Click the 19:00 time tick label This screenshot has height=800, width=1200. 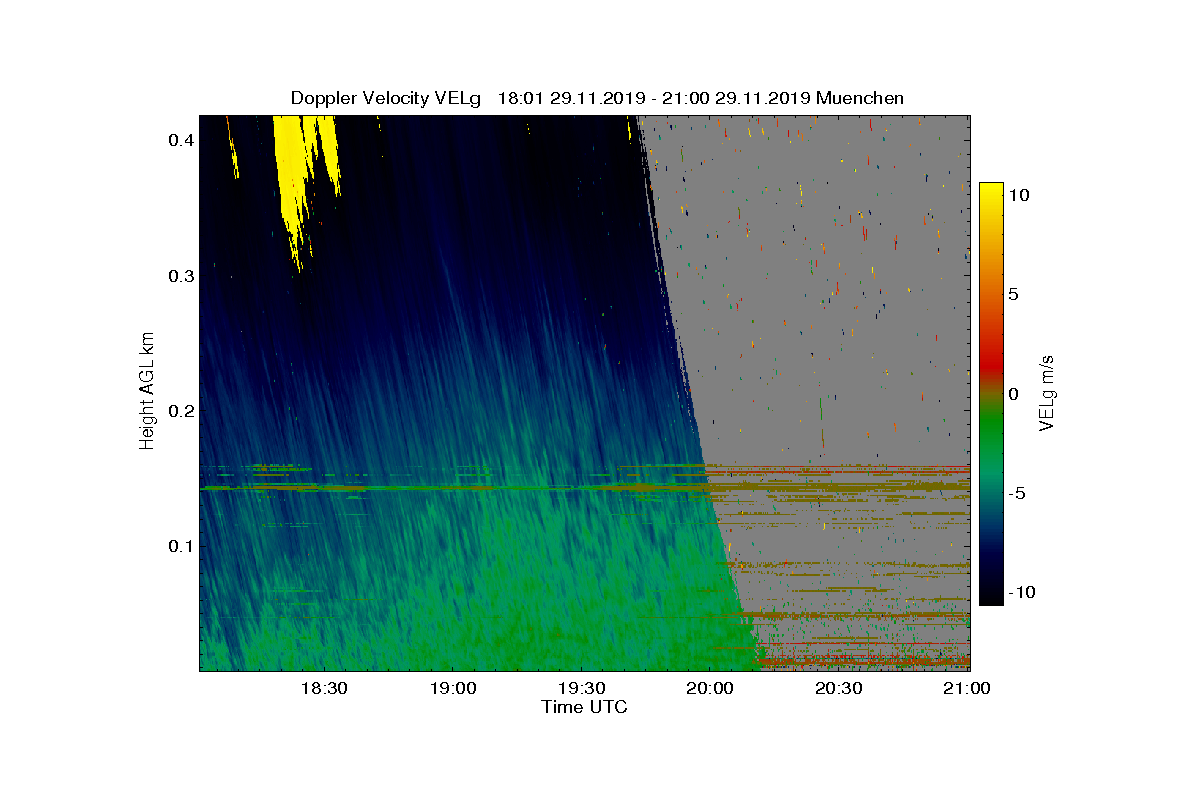click(452, 688)
